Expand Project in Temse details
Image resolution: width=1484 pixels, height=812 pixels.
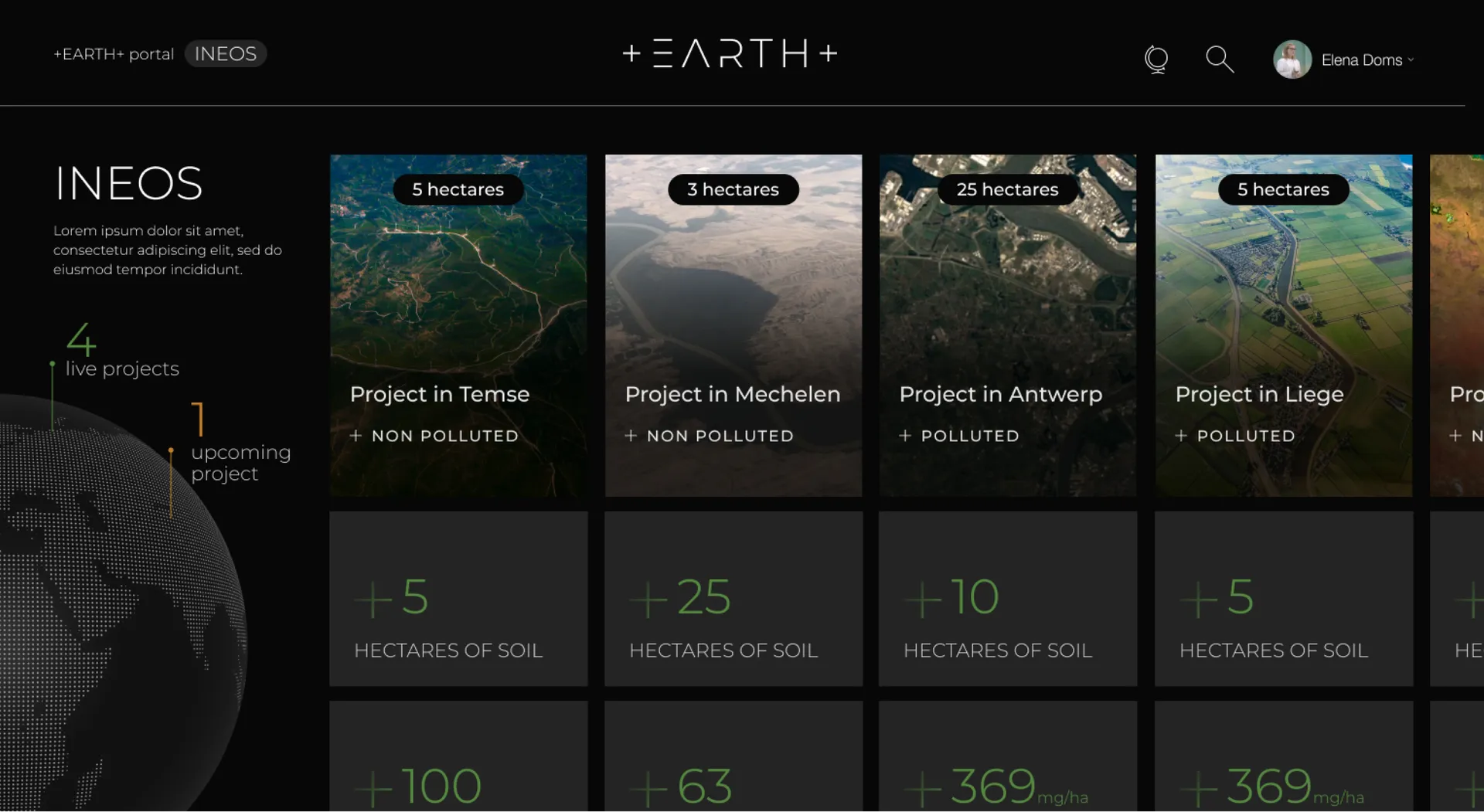click(x=440, y=394)
